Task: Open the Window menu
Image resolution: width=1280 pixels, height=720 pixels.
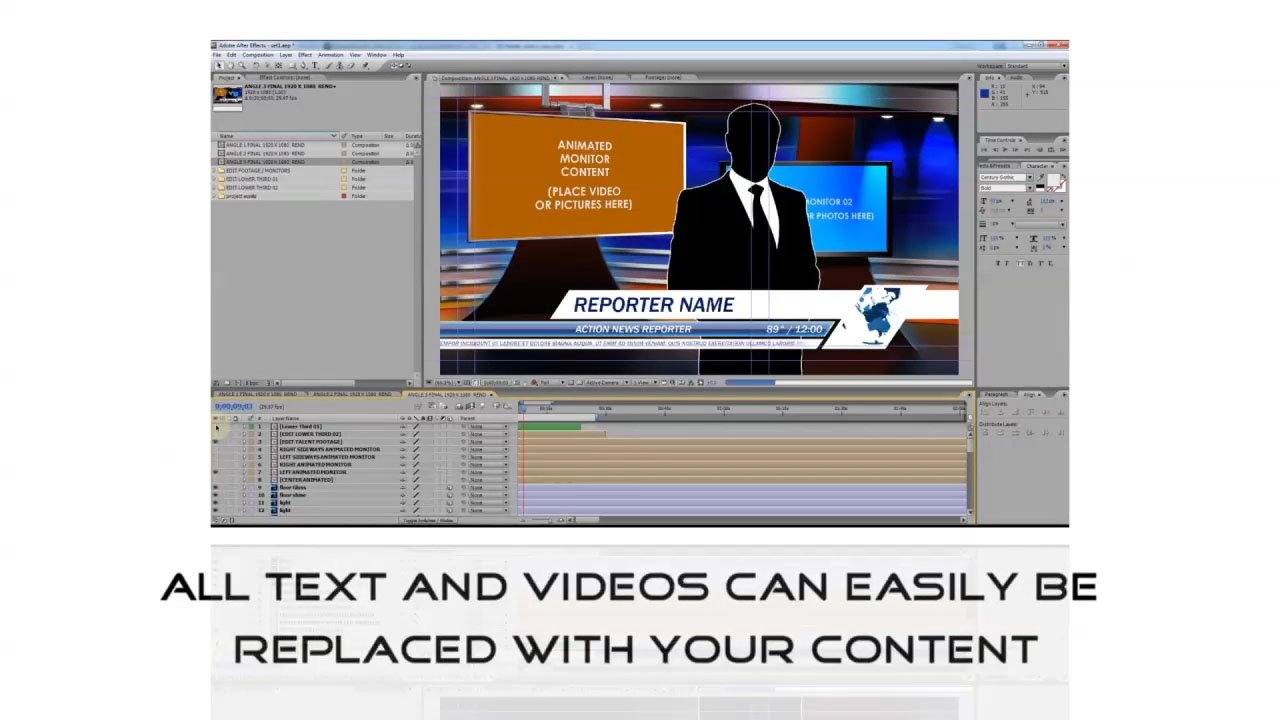Action: [x=377, y=55]
